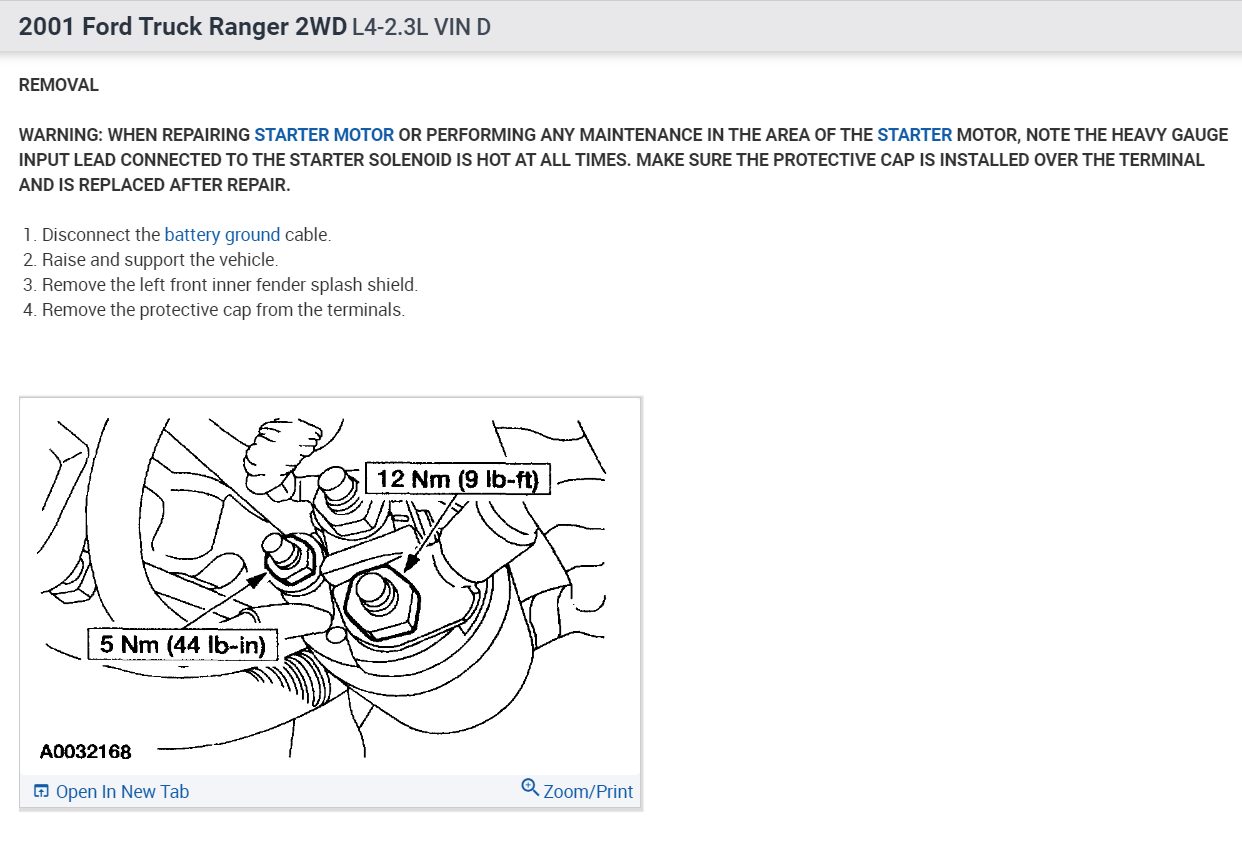Click the REMOVAL section heading

point(59,85)
